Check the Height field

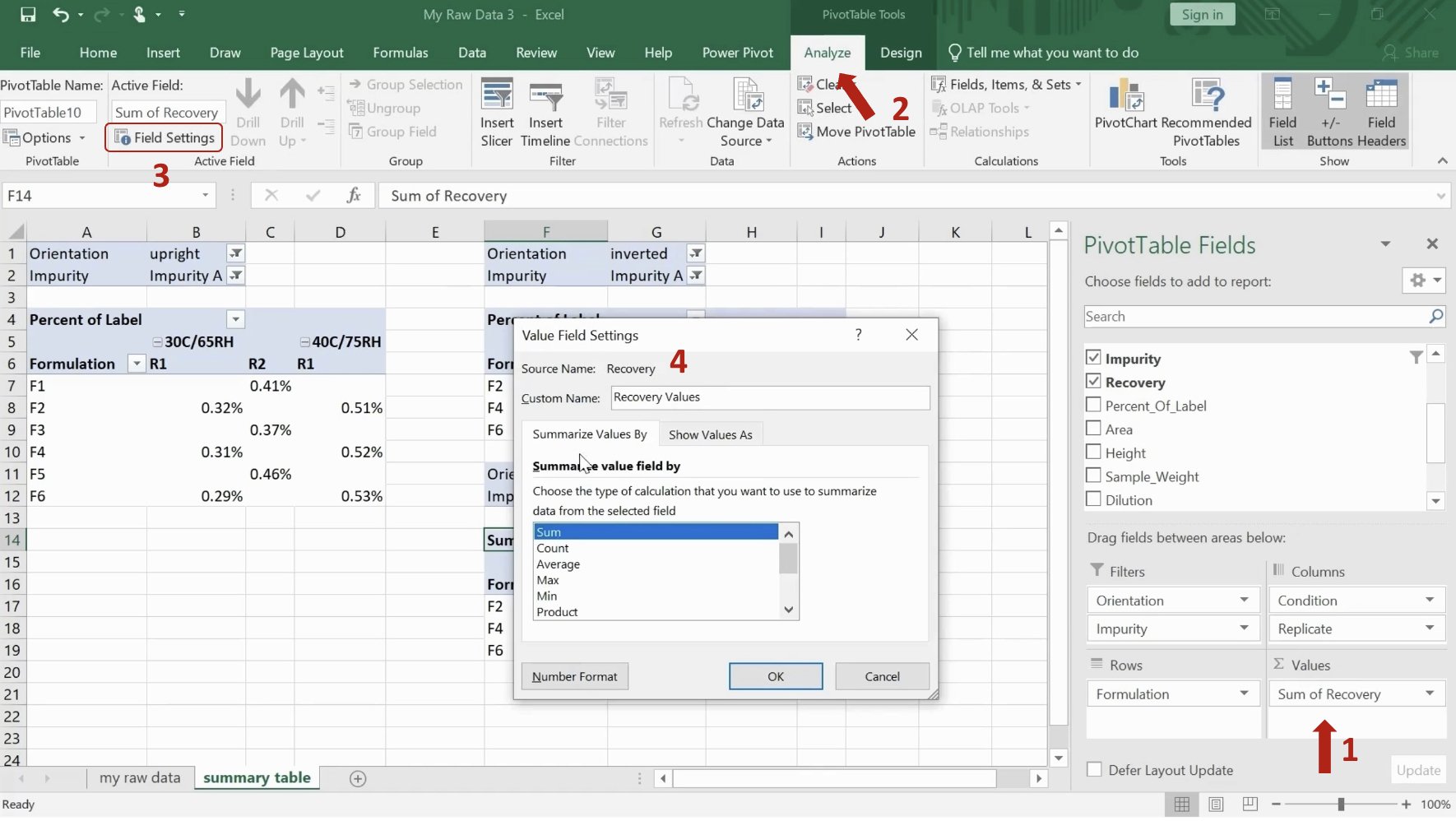click(x=1095, y=452)
